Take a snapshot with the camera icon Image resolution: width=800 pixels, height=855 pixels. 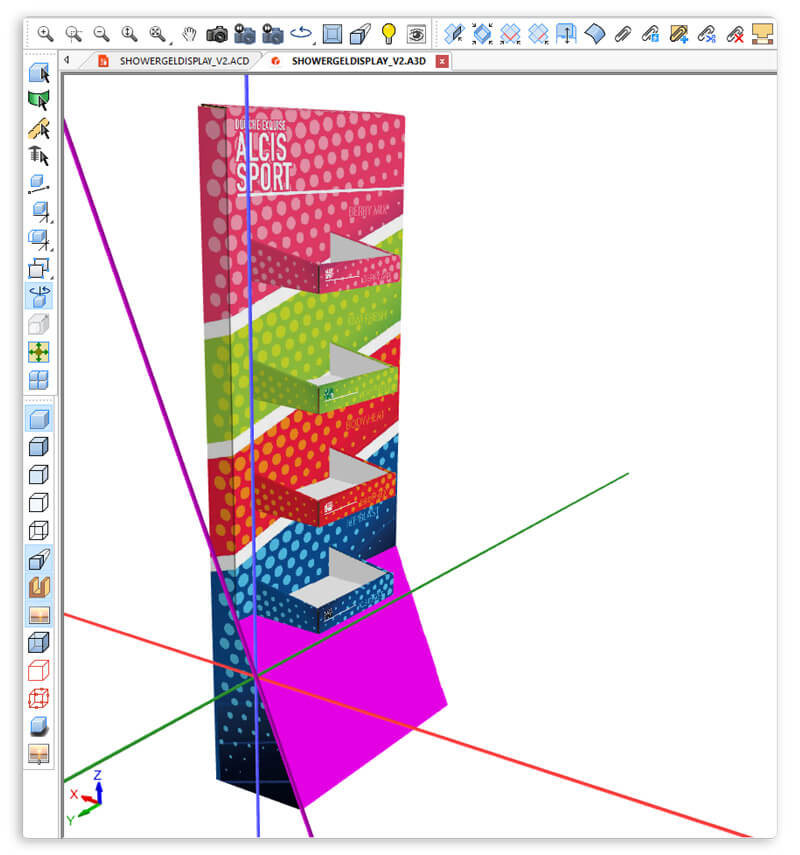click(217, 33)
